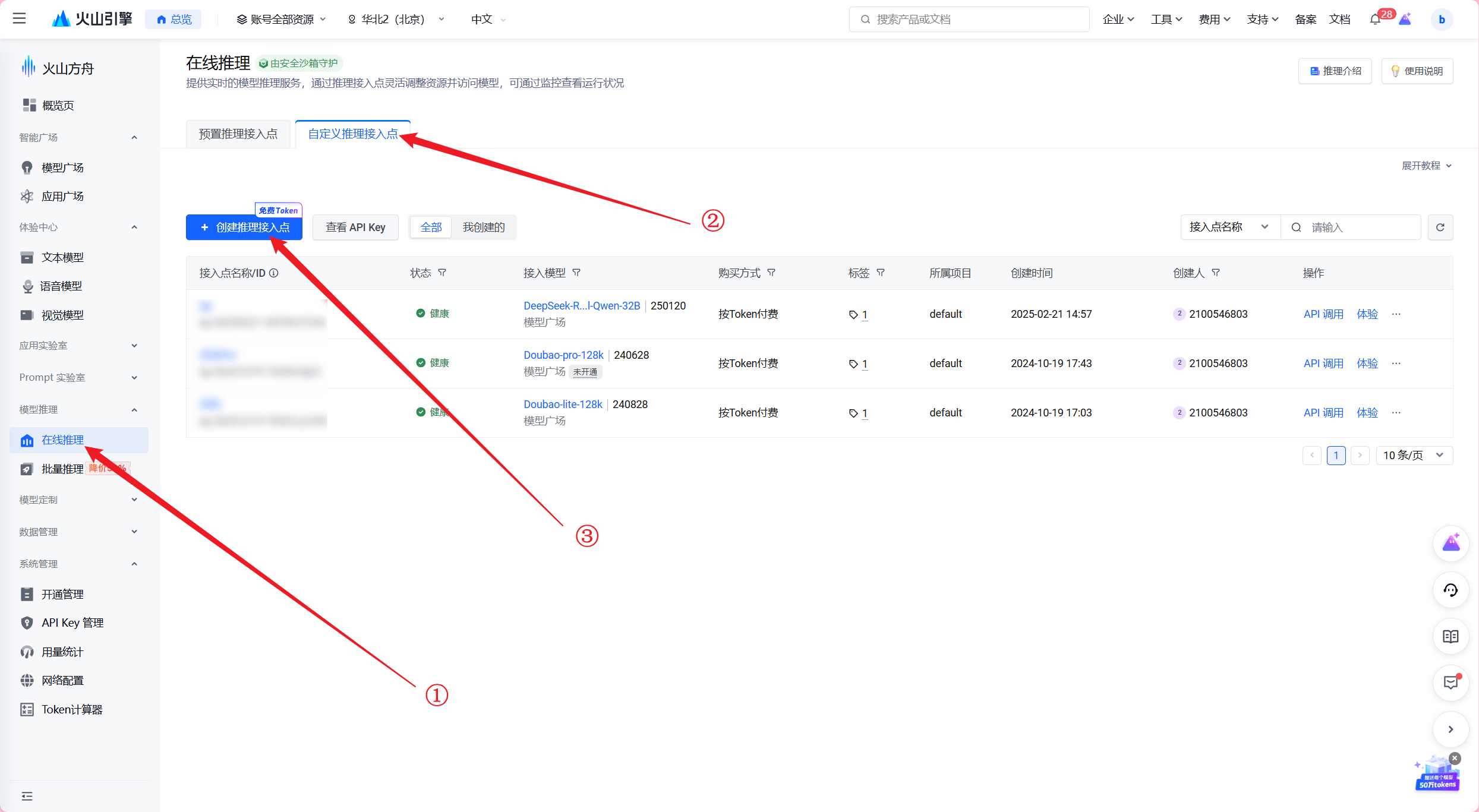The width and height of the screenshot is (1479, 812).
Task: Select 批量推理 in sidebar
Action: pos(62,469)
